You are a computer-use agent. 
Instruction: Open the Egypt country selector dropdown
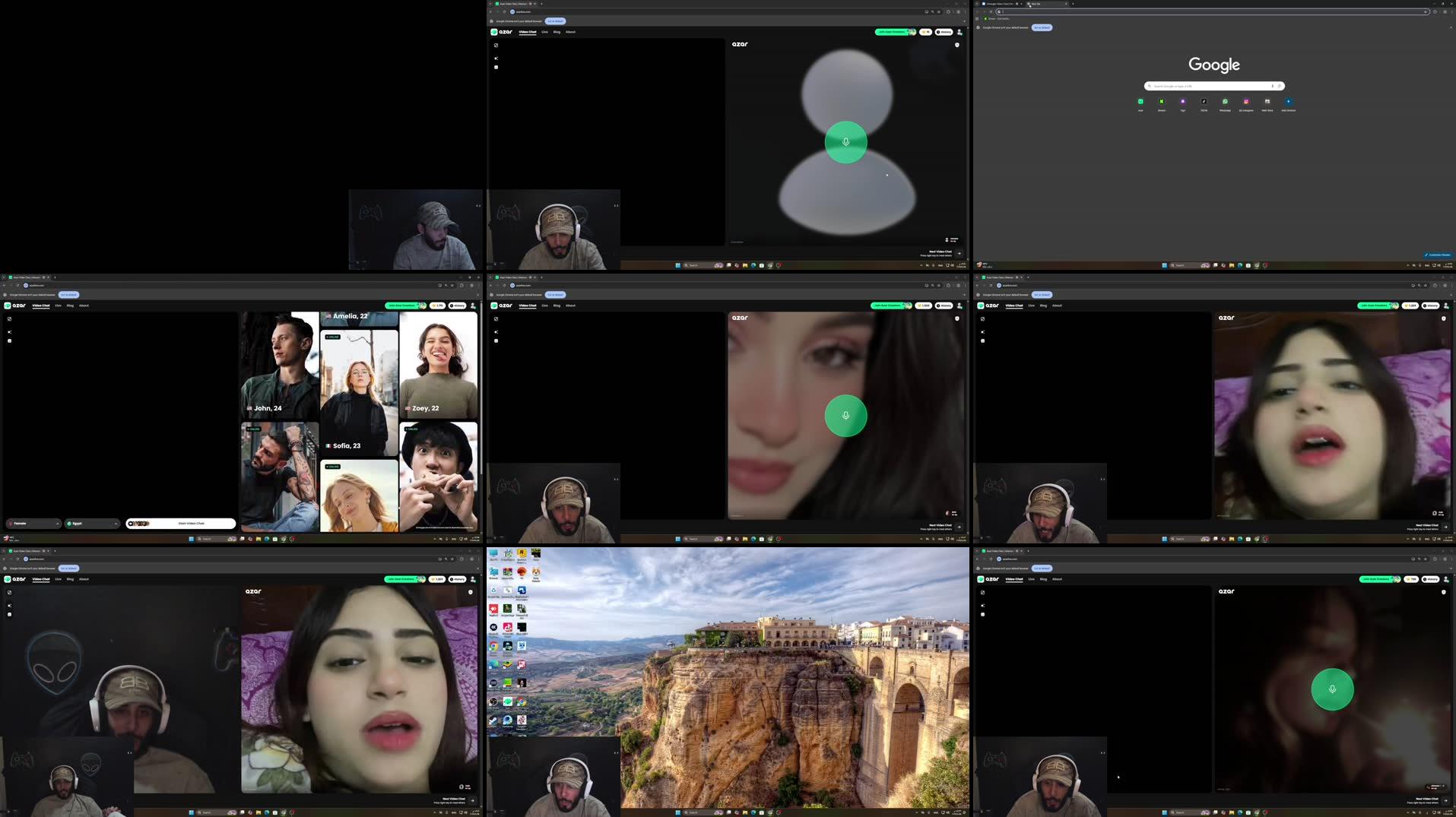[93, 523]
